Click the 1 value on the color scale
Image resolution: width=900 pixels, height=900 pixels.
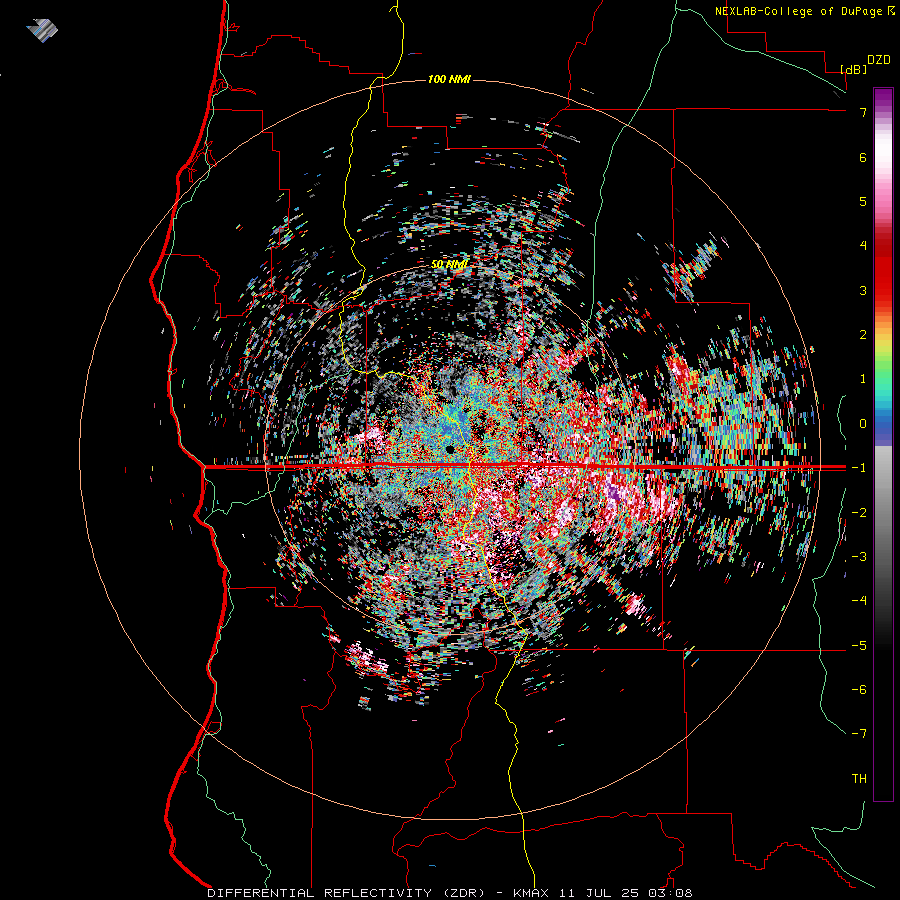[863, 379]
